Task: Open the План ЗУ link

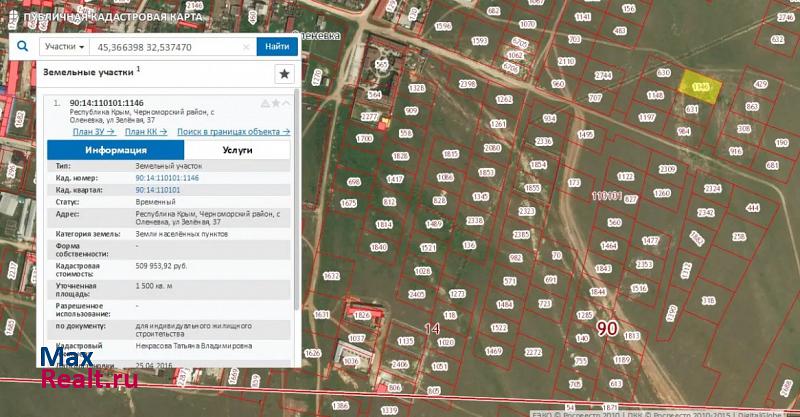Action: tap(93, 131)
